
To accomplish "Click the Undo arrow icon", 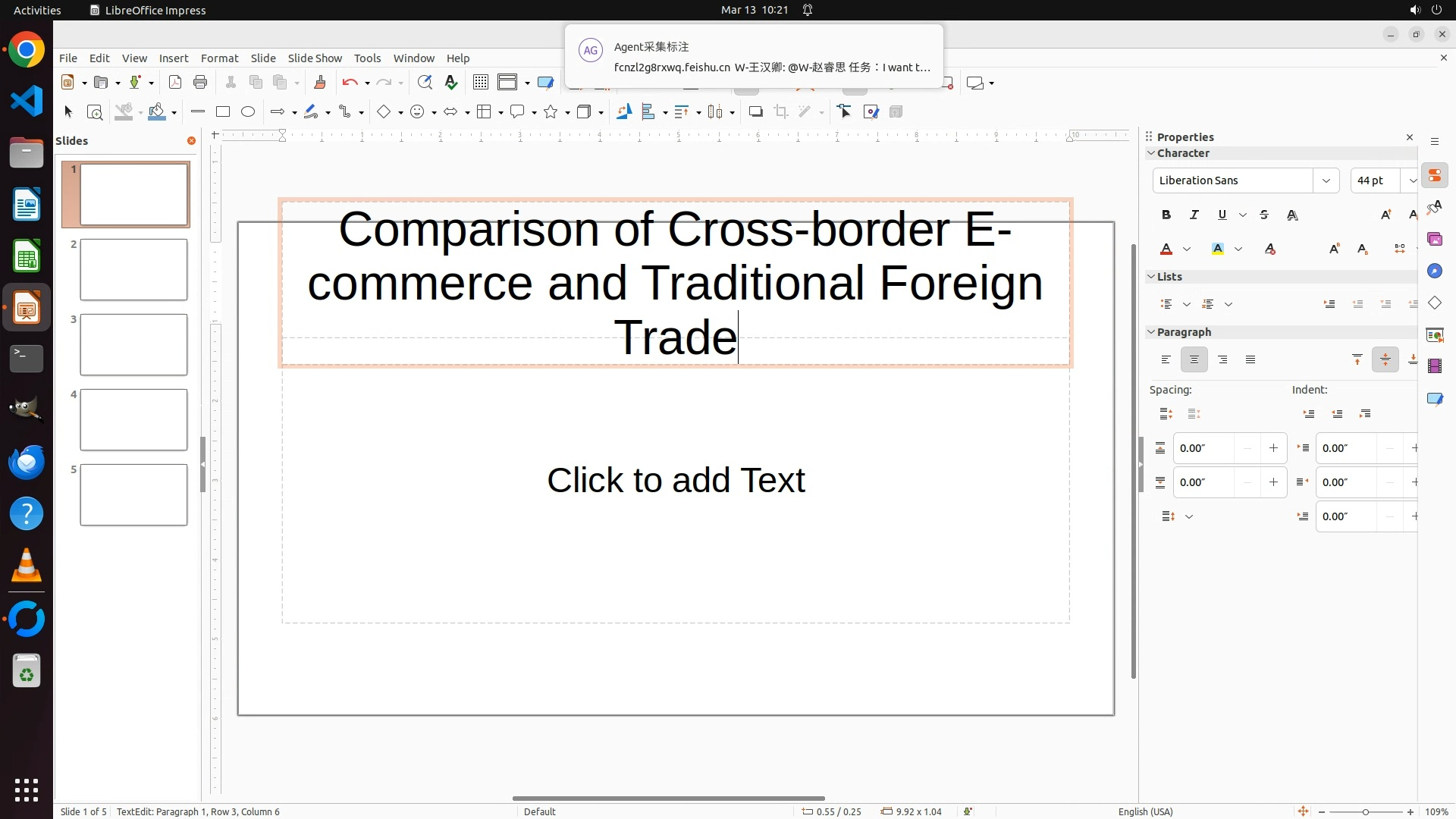I will [x=350, y=83].
